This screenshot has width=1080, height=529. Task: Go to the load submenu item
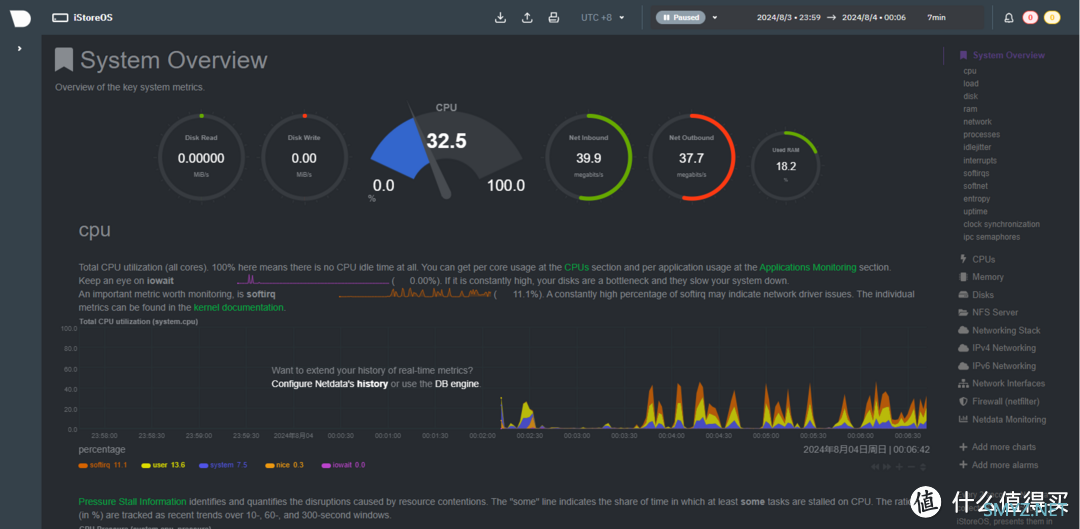tap(970, 83)
